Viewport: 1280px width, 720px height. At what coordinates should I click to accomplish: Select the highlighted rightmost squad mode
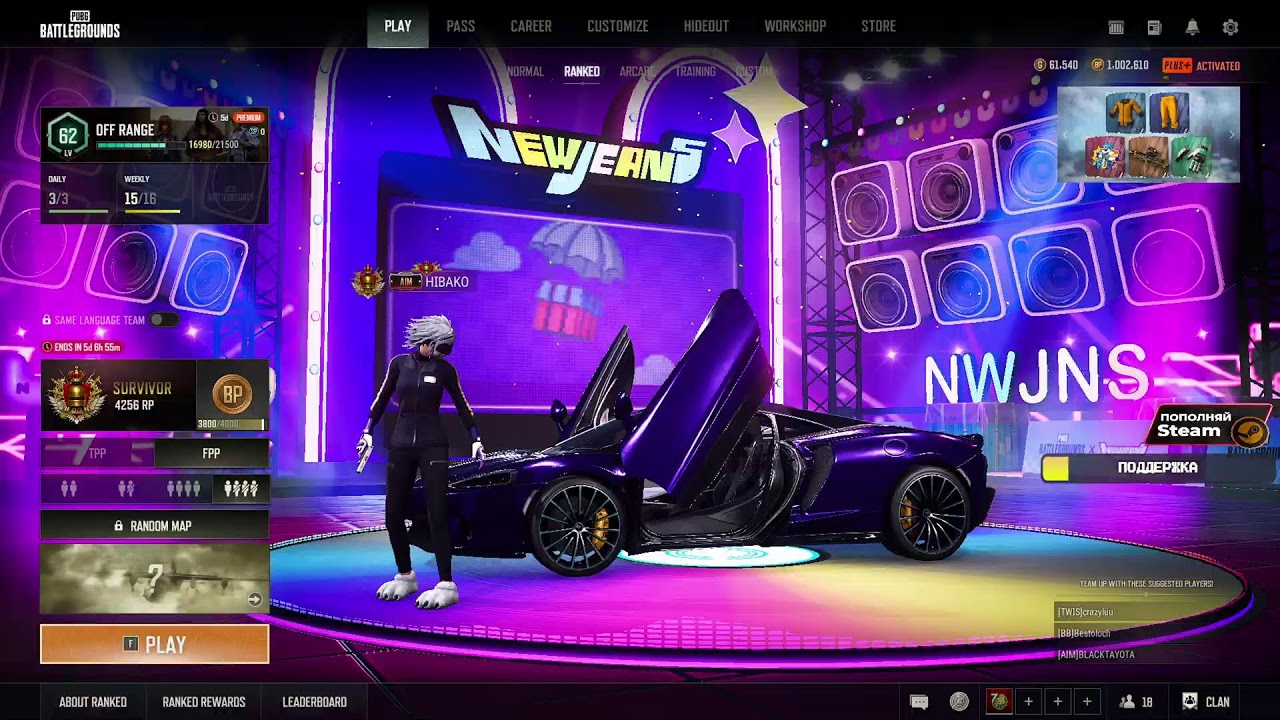coord(240,489)
